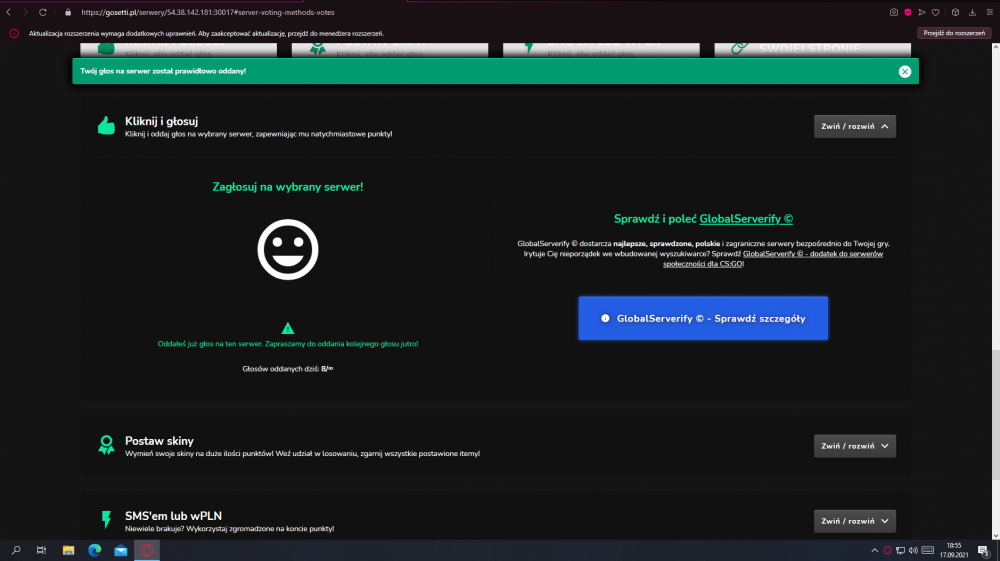This screenshot has height=561, width=1000.
Task: Click the 'Głosów oddanych dziś' counter text
Action: [288, 368]
